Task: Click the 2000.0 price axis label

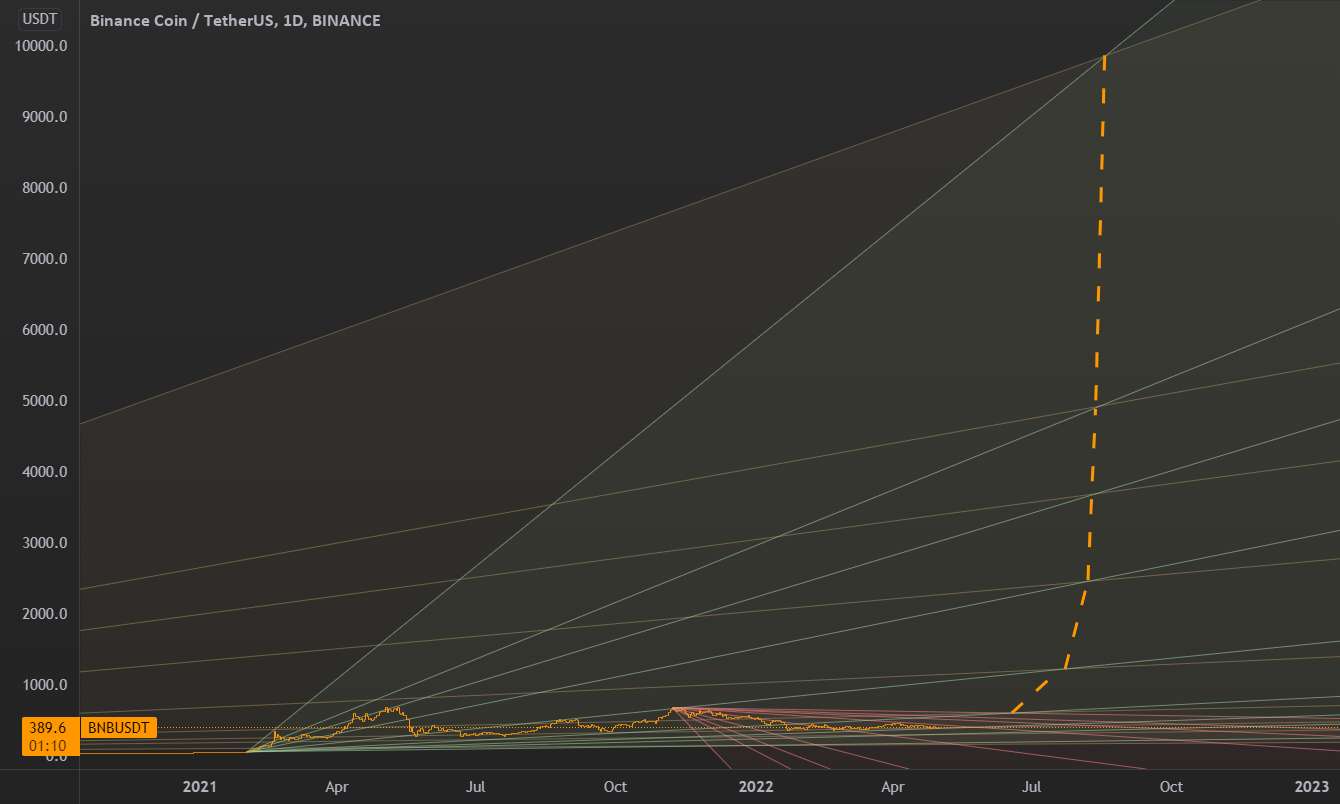Action: tap(44, 614)
